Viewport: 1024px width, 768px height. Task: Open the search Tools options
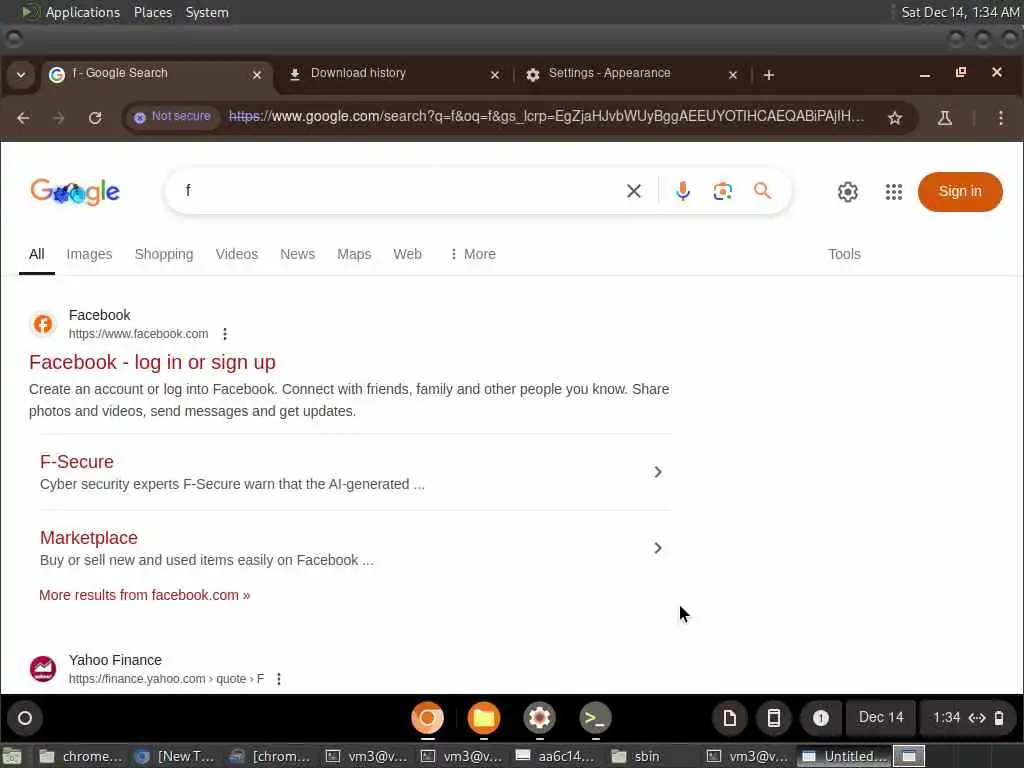844,254
